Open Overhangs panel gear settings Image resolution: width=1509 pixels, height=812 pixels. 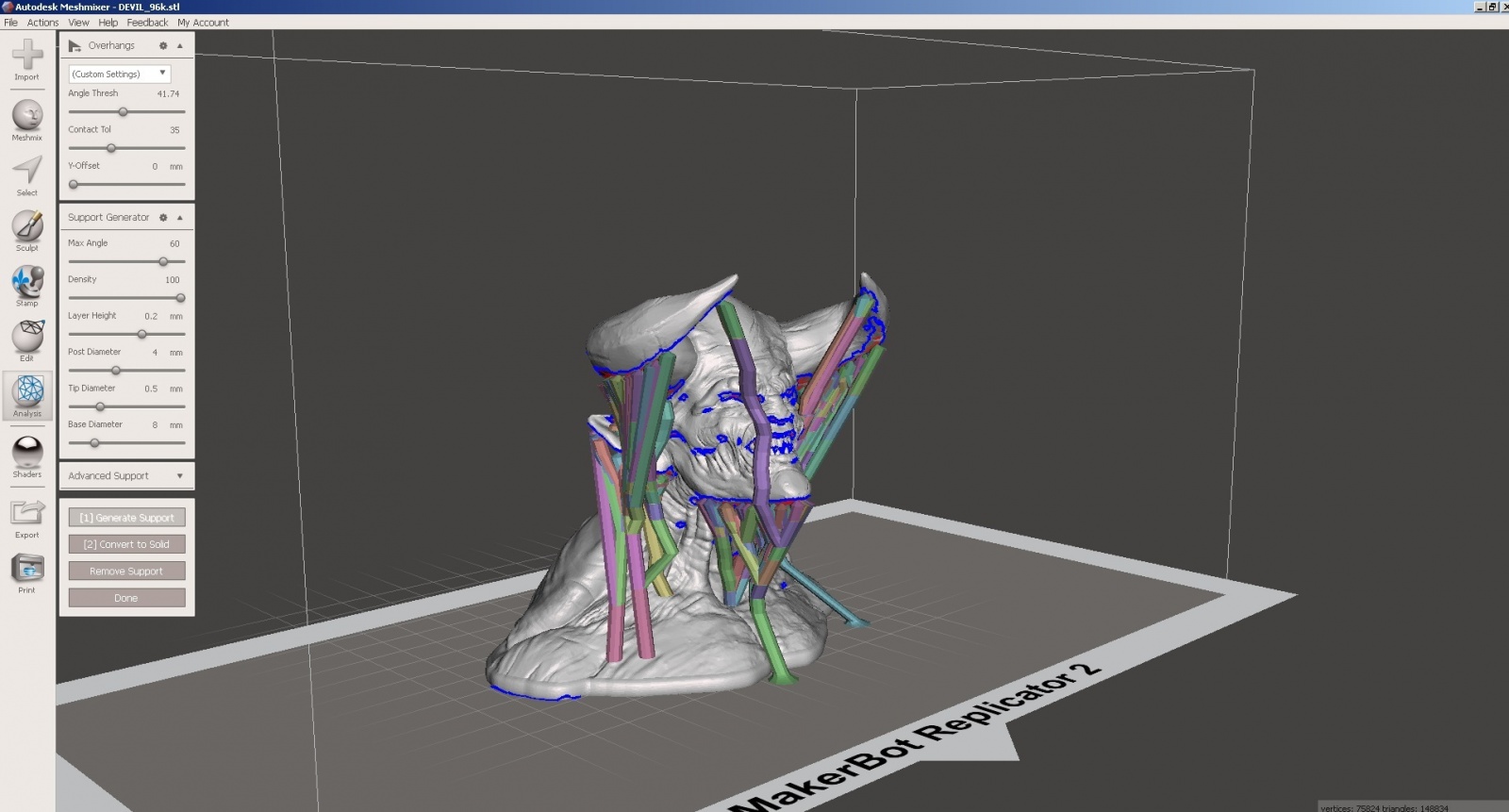point(163,45)
